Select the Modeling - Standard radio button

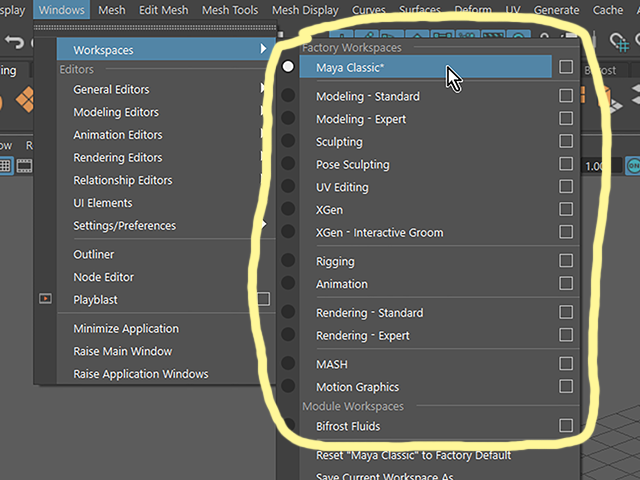tap(288, 96)
